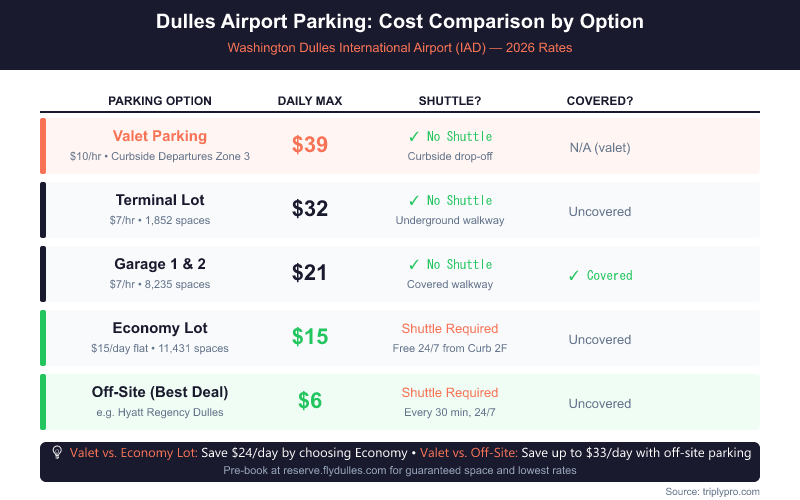Click the Garage 1 & 2 No Shuttle checkmark
Screen dimensions: 800x500
[414, 264]
